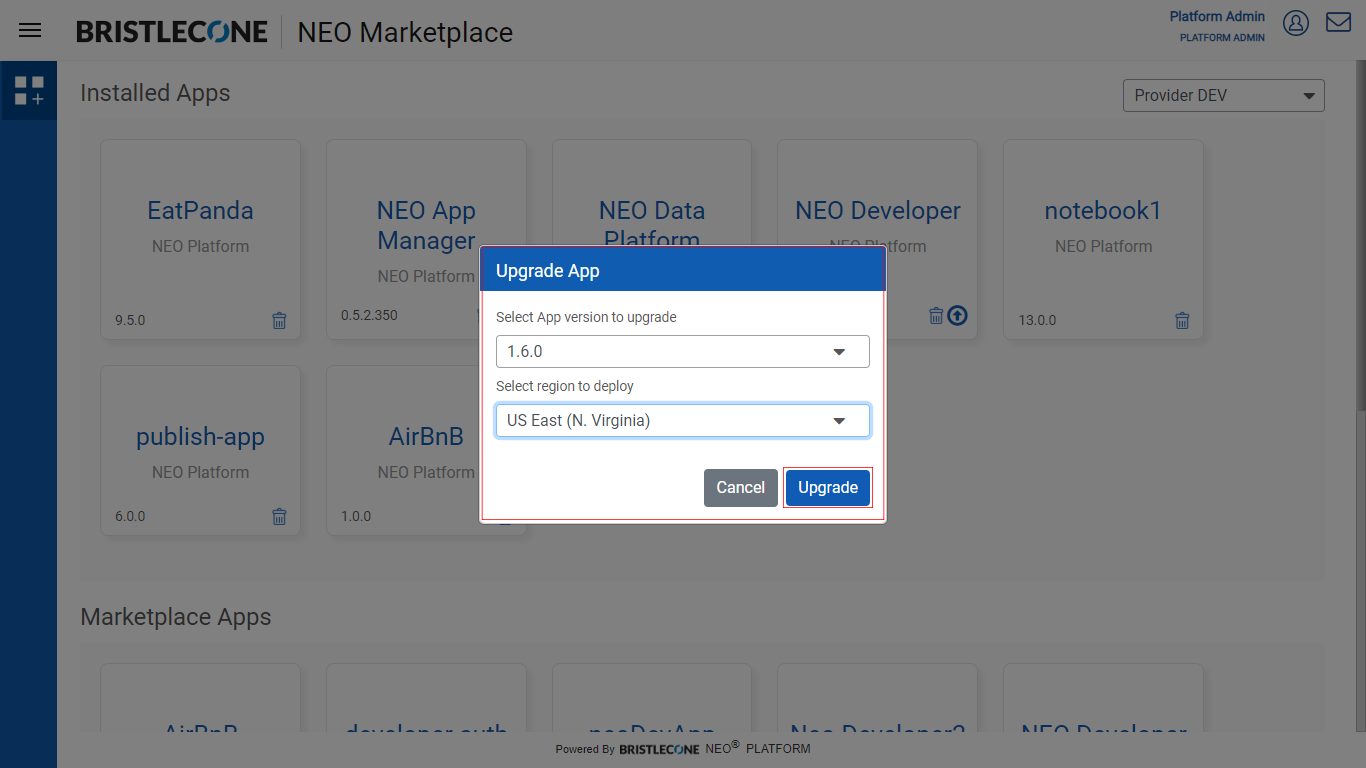
Task: Delete the publish-app via trash icon
Action: tap(279, 517)
